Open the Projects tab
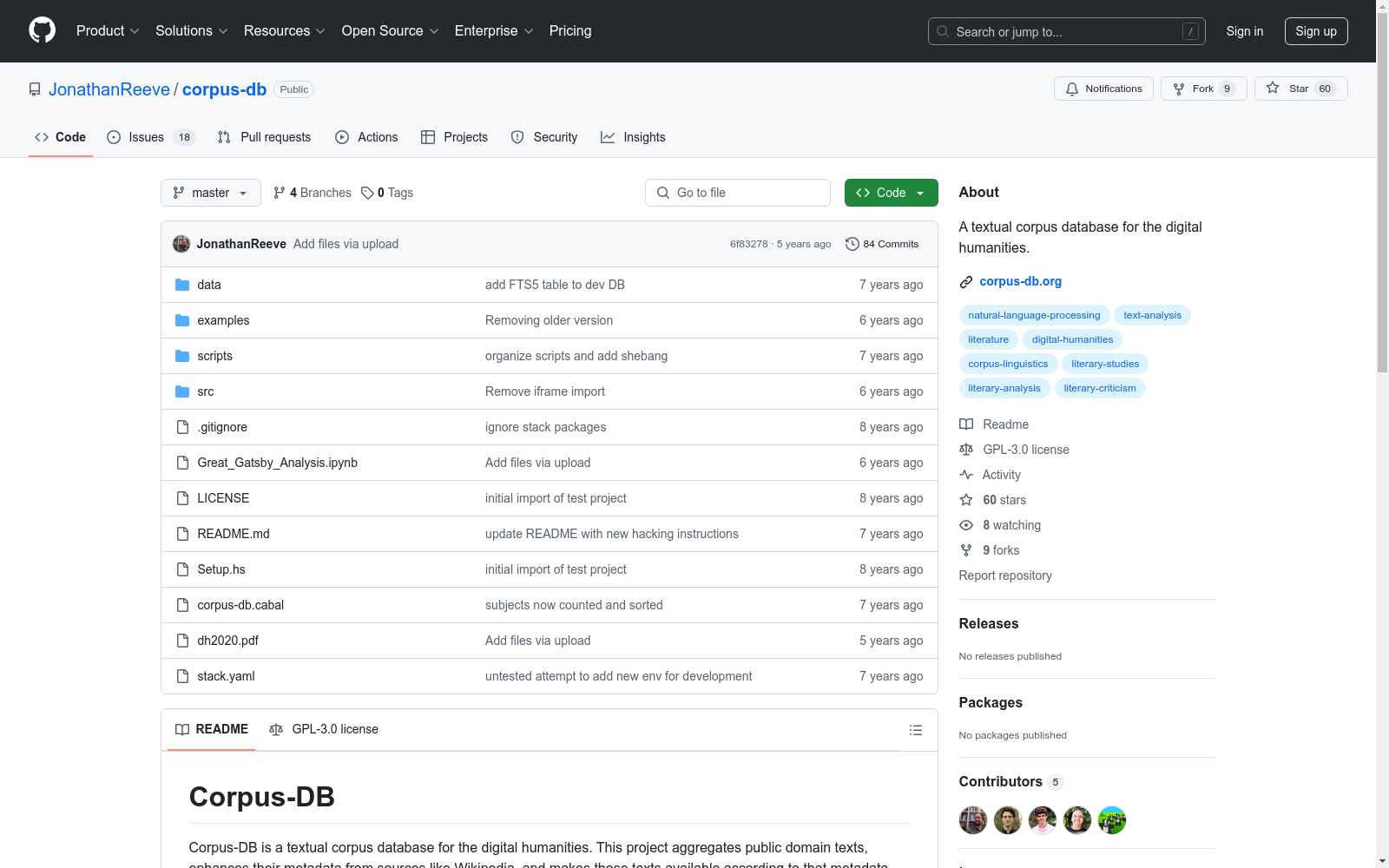Screen dimensions: 1389x868 (454, 137)
